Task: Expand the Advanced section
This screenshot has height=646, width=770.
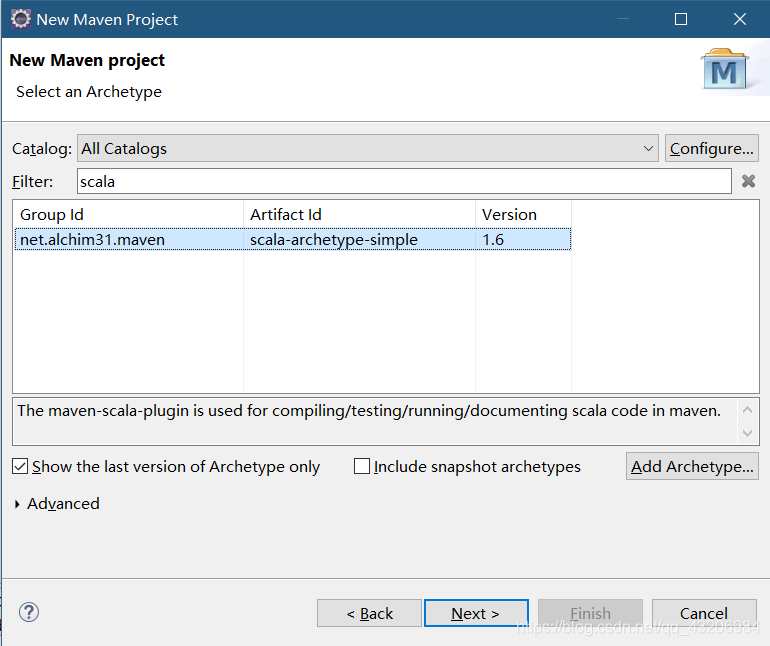Action: coord(17,504)
